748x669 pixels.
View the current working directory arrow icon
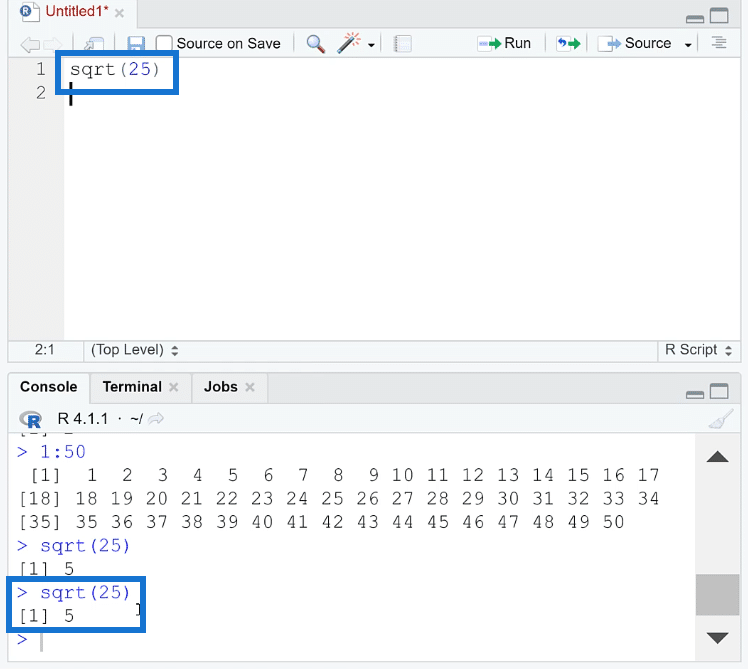tap(156, 419)
